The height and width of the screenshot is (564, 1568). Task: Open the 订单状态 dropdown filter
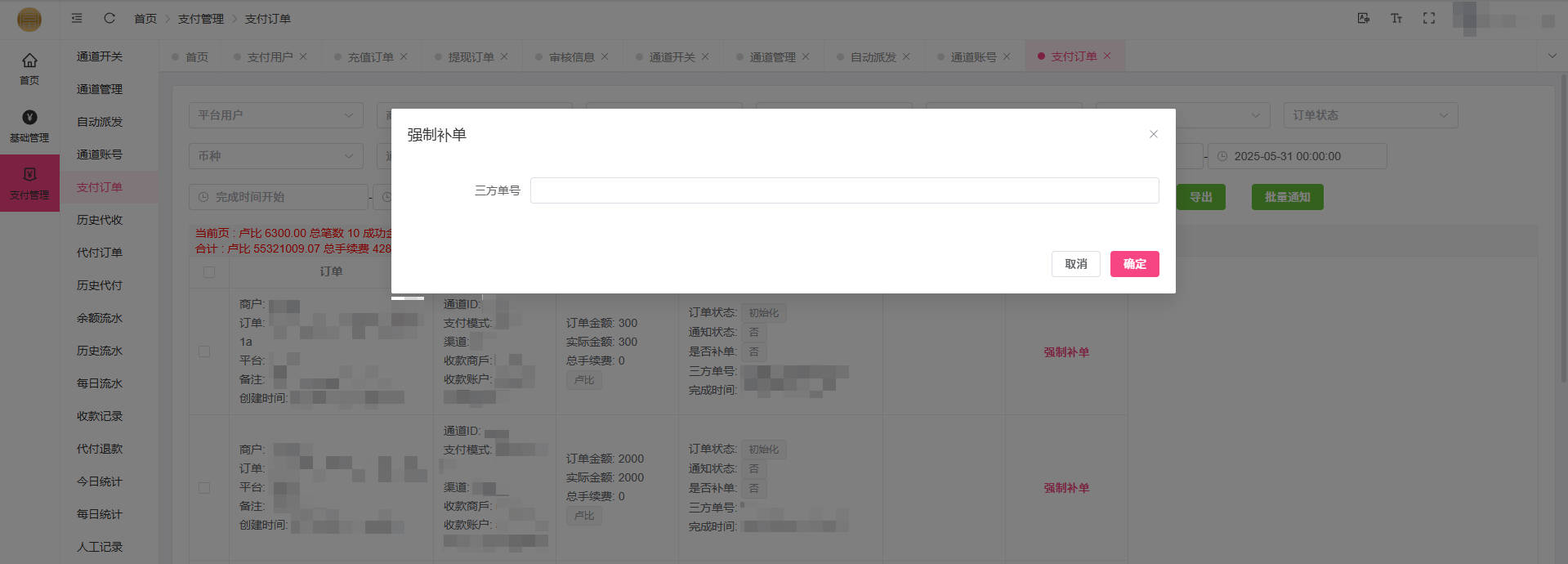pyautogui.click(x=1369, y=115)
